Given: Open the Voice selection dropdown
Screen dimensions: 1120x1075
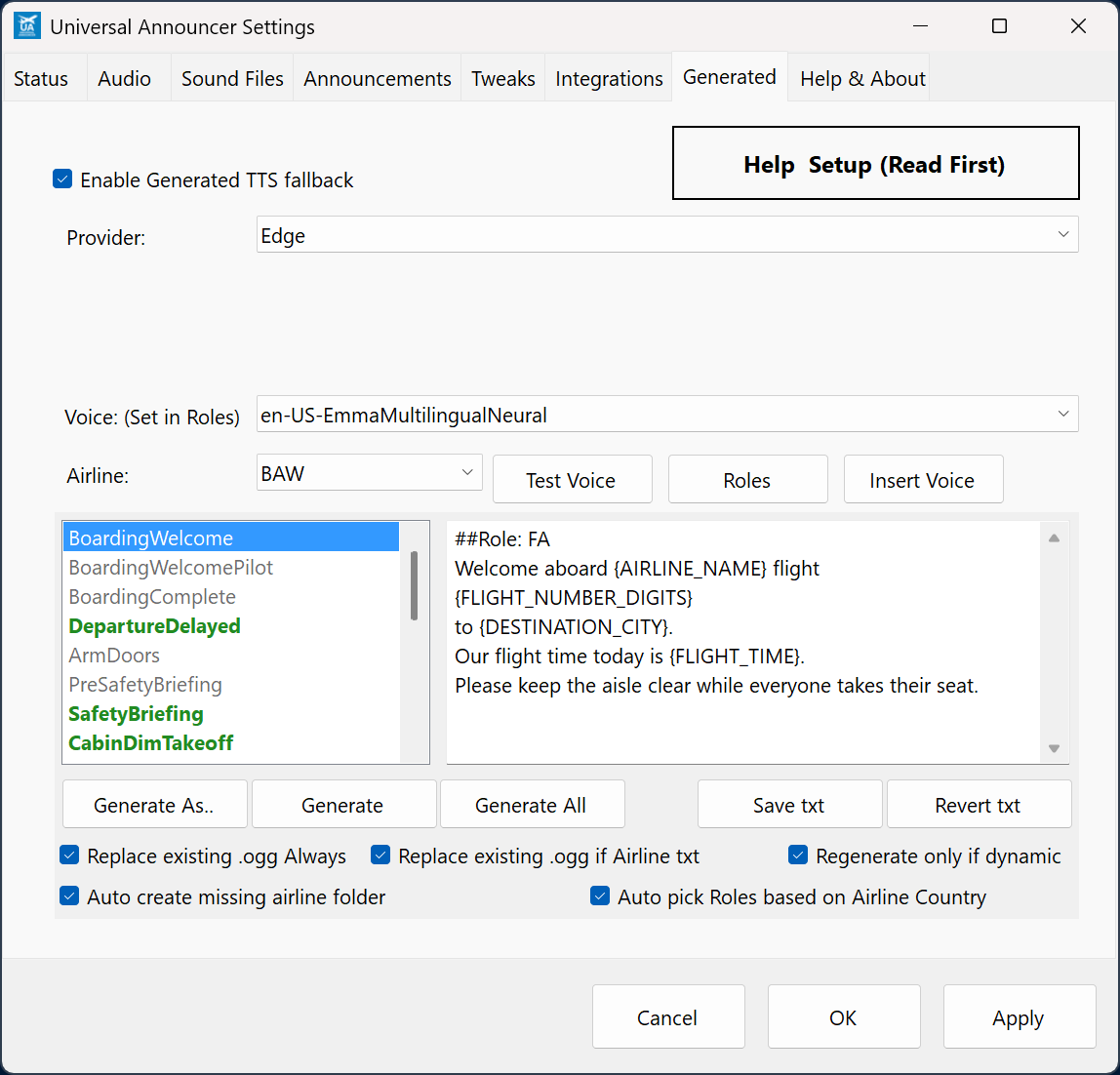Looking at the screenshot, I should (x=667, y=415).
